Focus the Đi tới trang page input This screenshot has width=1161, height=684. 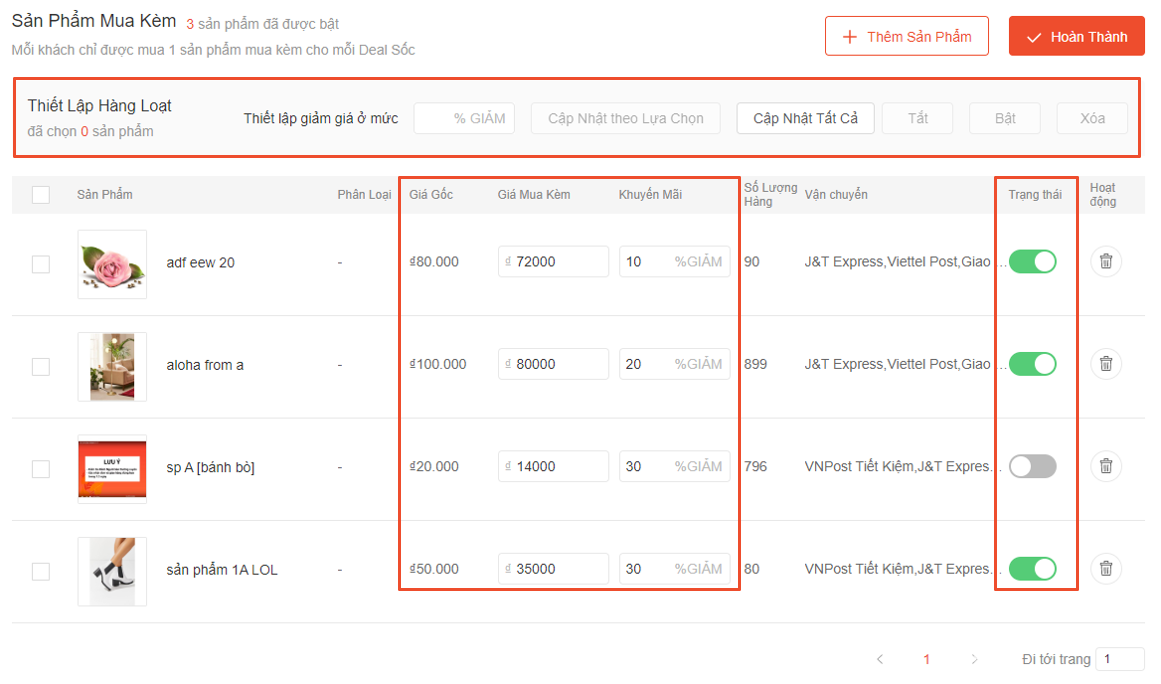[x=1119, y=659]
